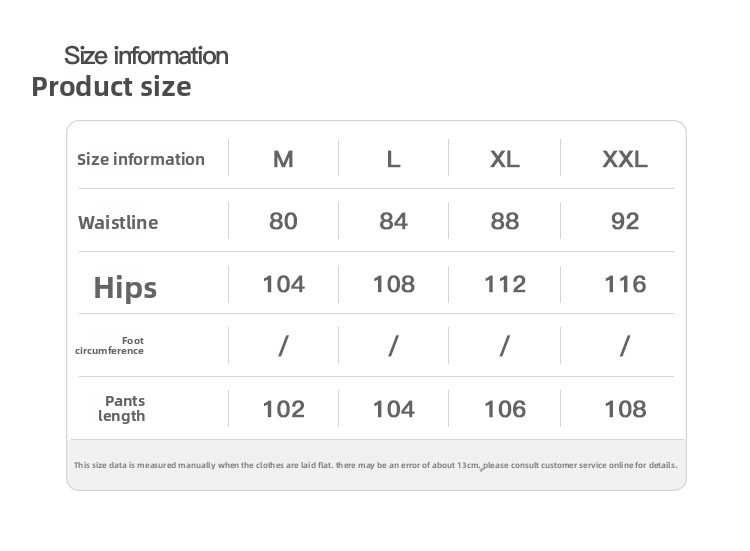Click the Foot circumference row label

110,346
